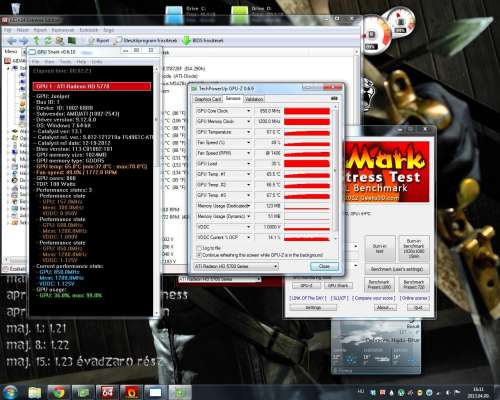The width and height of the screenshot is (500, 400).
Task: Click Drive D desktop gadget icon
Action: (x=240, y=15)
